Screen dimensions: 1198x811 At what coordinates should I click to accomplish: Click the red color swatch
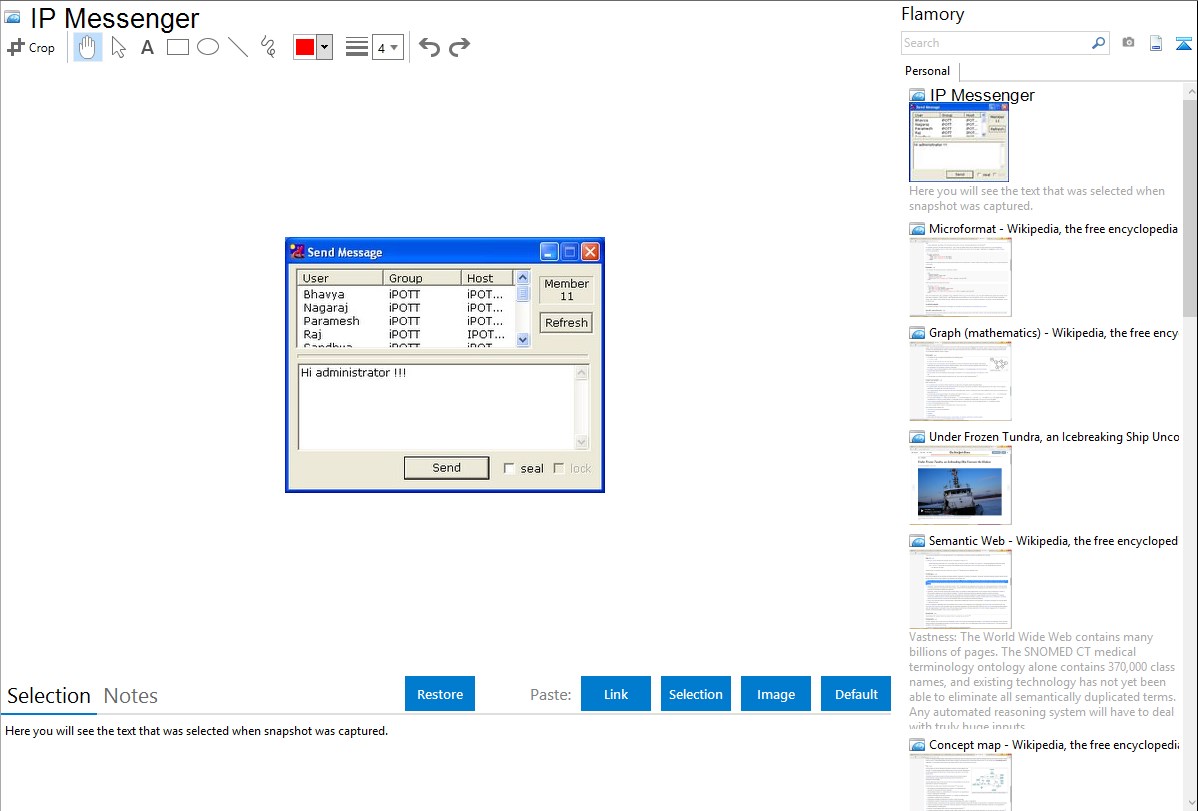click(305, 47)
